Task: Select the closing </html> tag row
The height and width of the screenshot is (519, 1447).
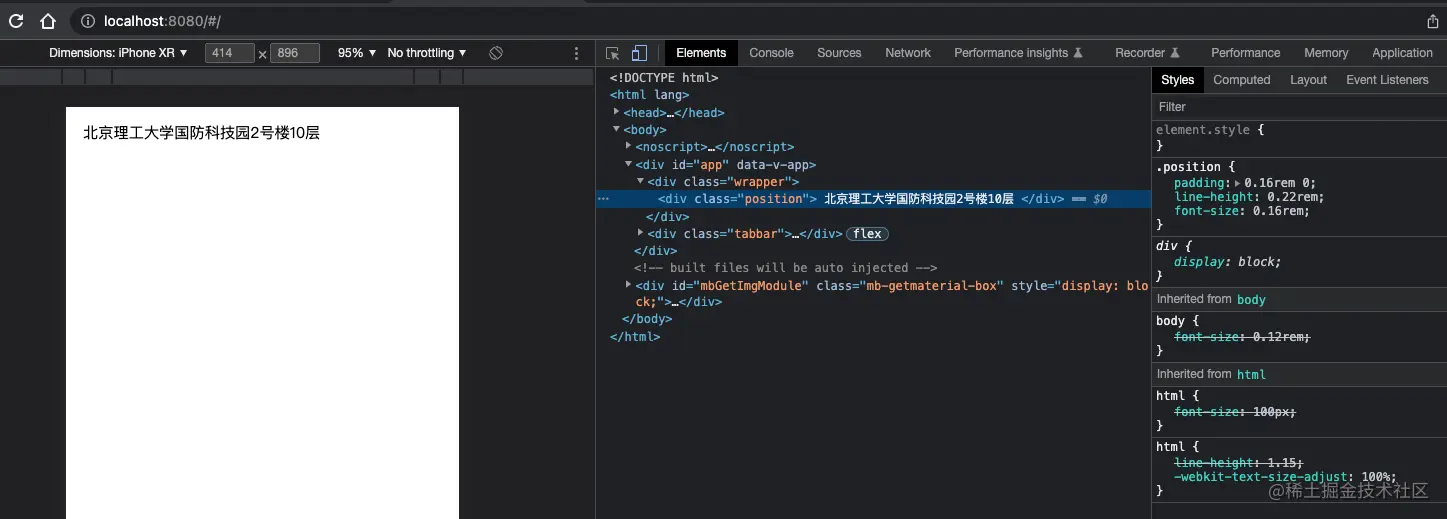Action: (635, 337)
